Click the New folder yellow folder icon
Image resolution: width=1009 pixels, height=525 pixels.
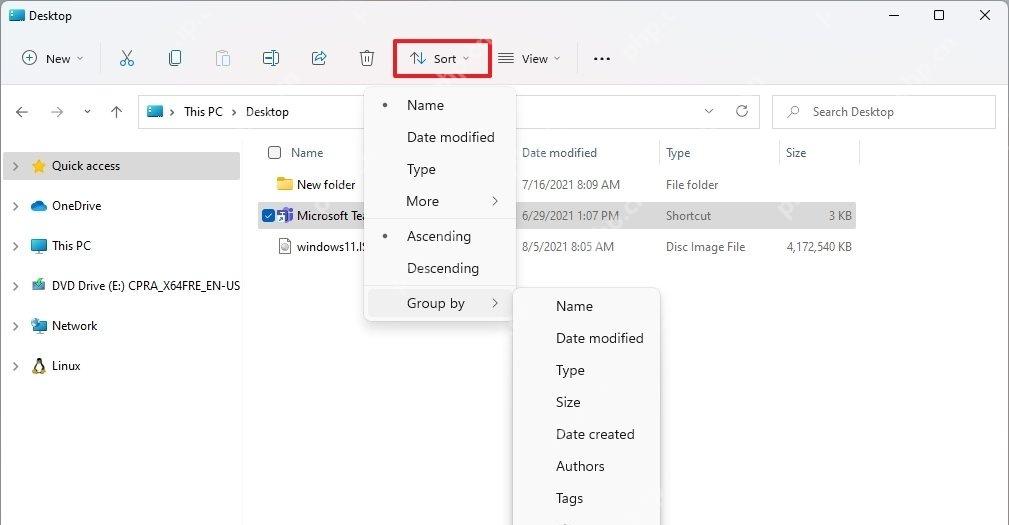click(284, 184)
